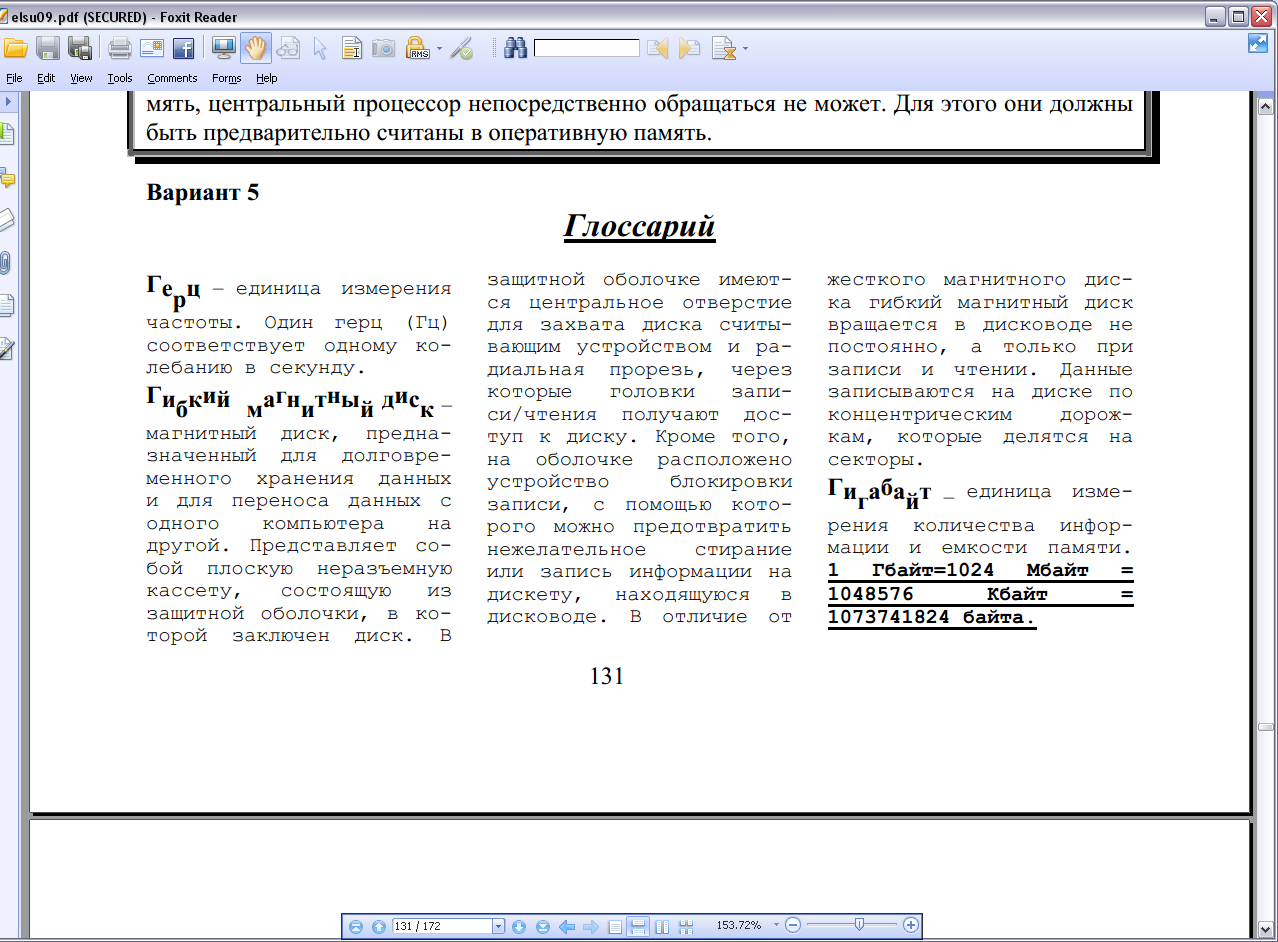Click the grayed-out glasses icon in the toolbar
1278x942 pixels.
(288, 47)
